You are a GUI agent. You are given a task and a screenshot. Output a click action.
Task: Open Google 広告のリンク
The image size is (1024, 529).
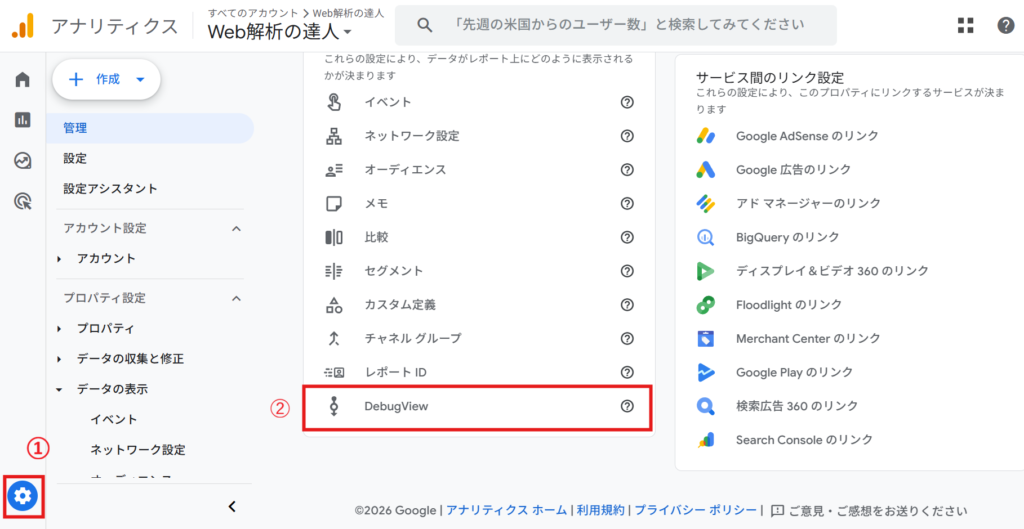click(x=793, y=170)
